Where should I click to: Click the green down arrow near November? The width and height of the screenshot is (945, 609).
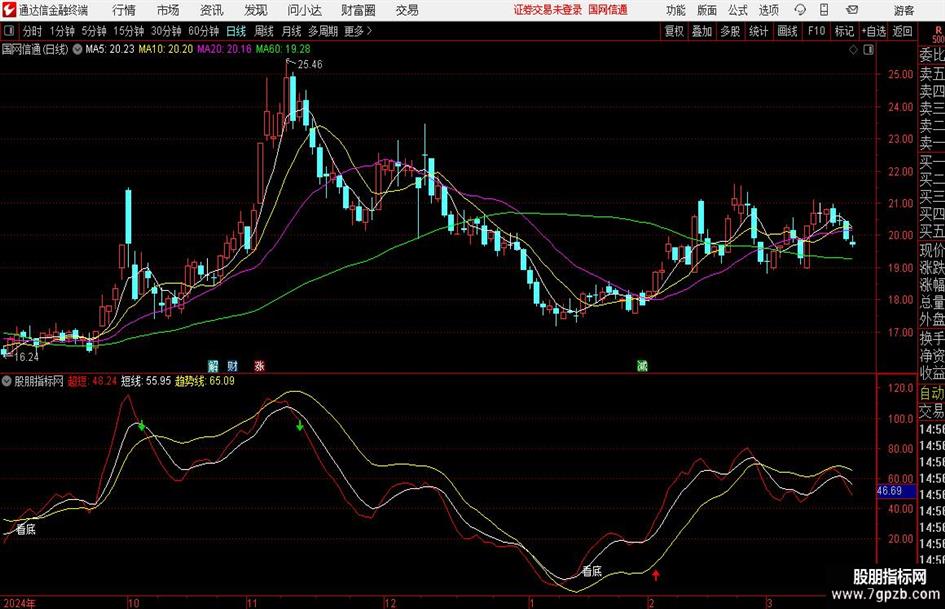point(300,426)
